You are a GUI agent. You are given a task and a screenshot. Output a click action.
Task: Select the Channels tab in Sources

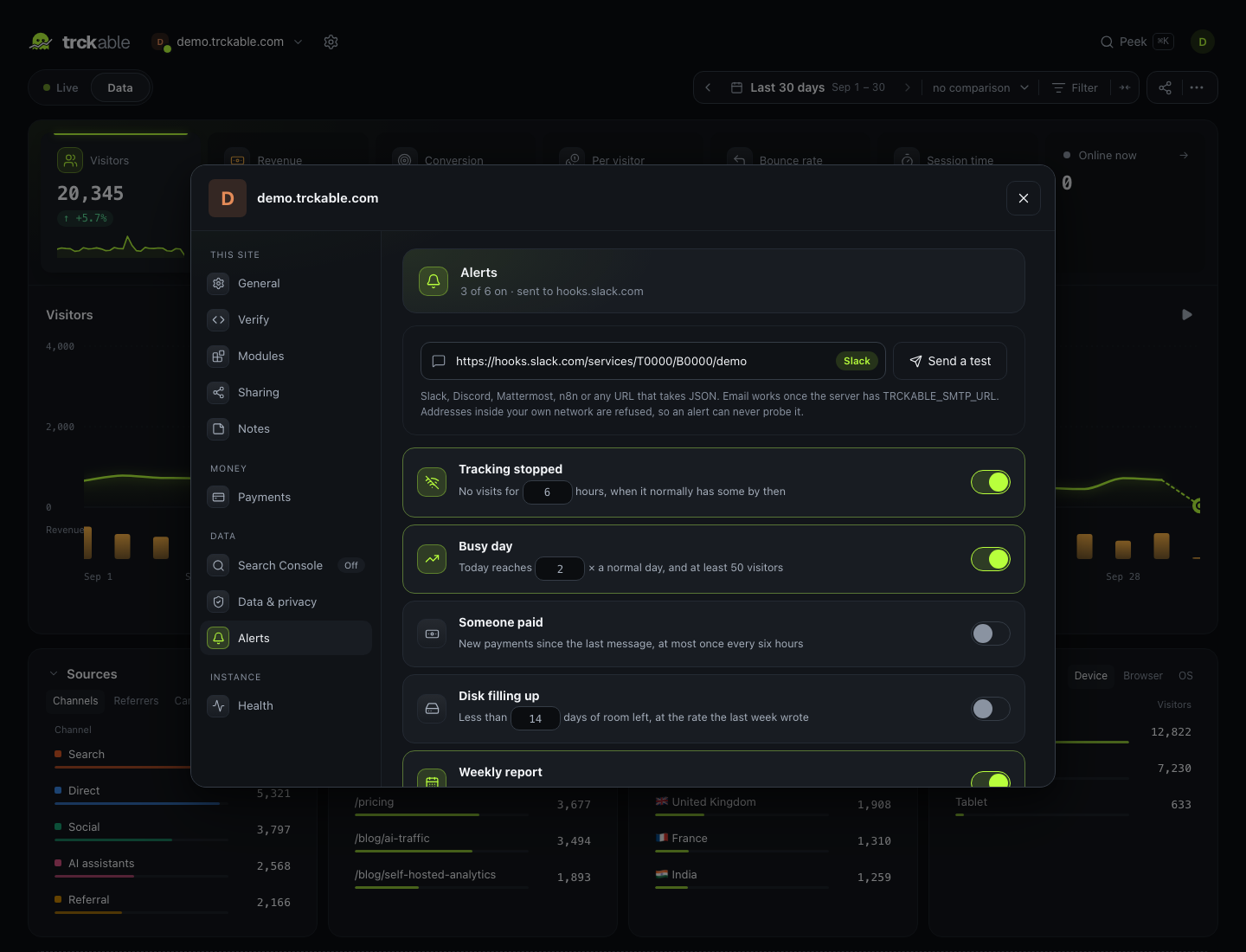pyautogui.click(x=75, y=701)
